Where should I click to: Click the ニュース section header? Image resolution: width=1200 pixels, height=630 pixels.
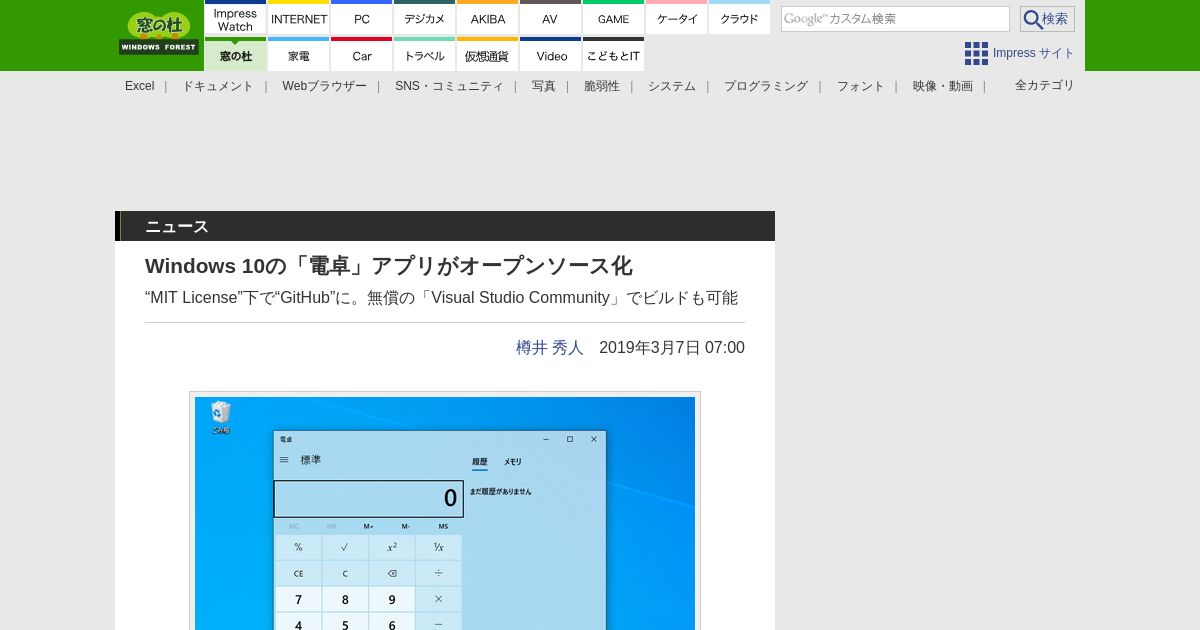click(x=445, y=226)
